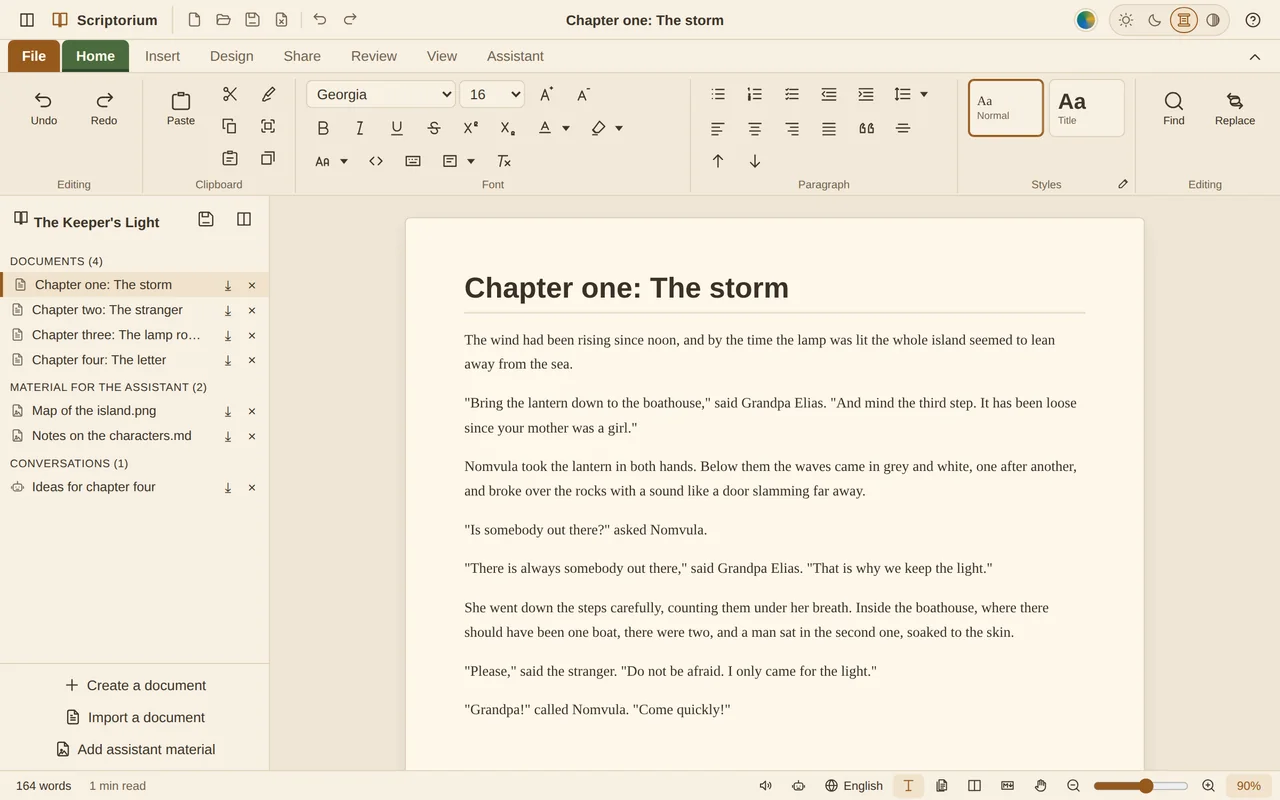Open help with the question mark icon
1280x800 pixels.
click(x=1253, y=20)
